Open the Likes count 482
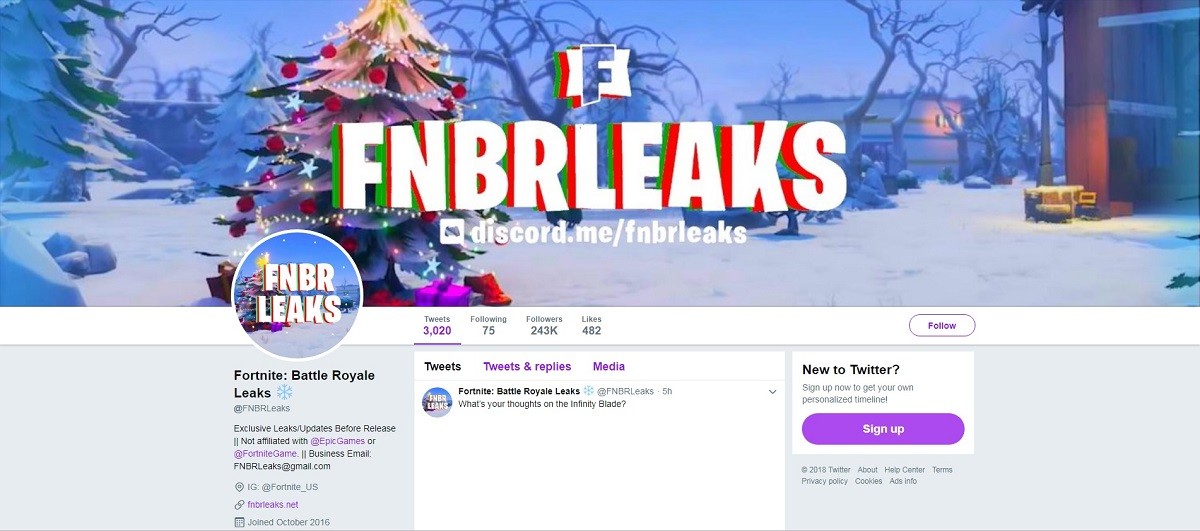Image resolution: width=1200 pixels, height=531 pixels. click(x=592, y=325)
